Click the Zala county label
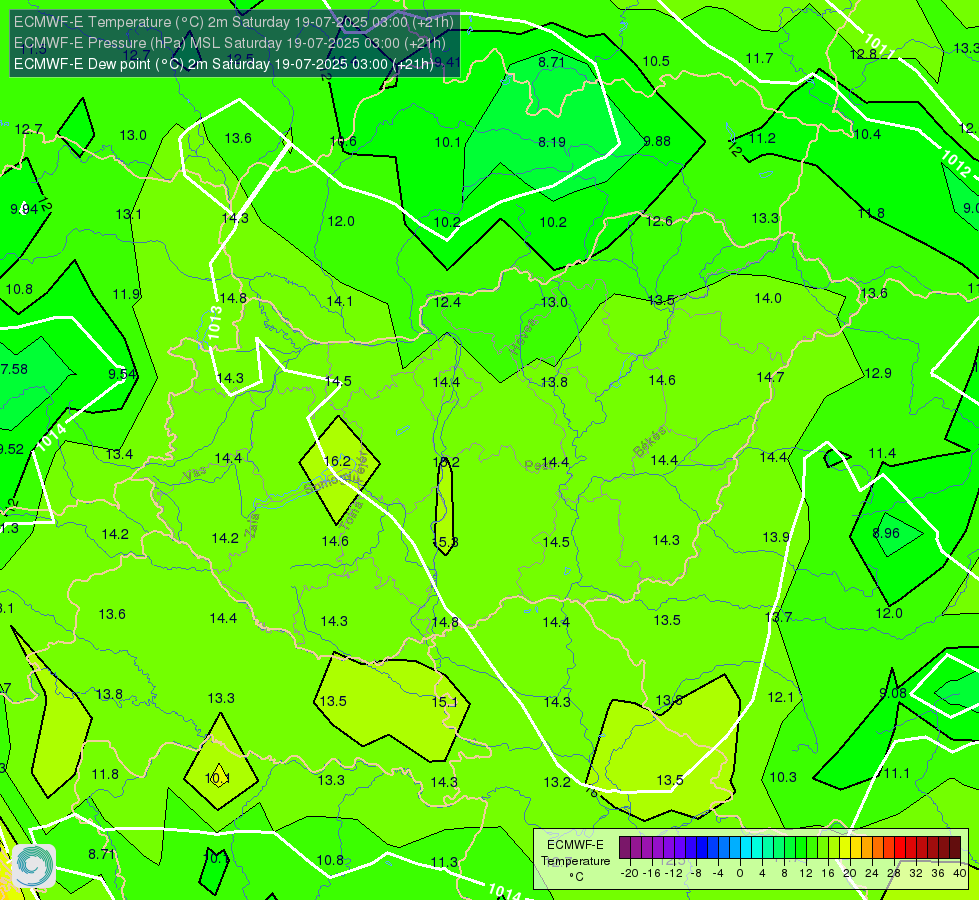Screen dimensions: 979x900 [x=252, y=525]
